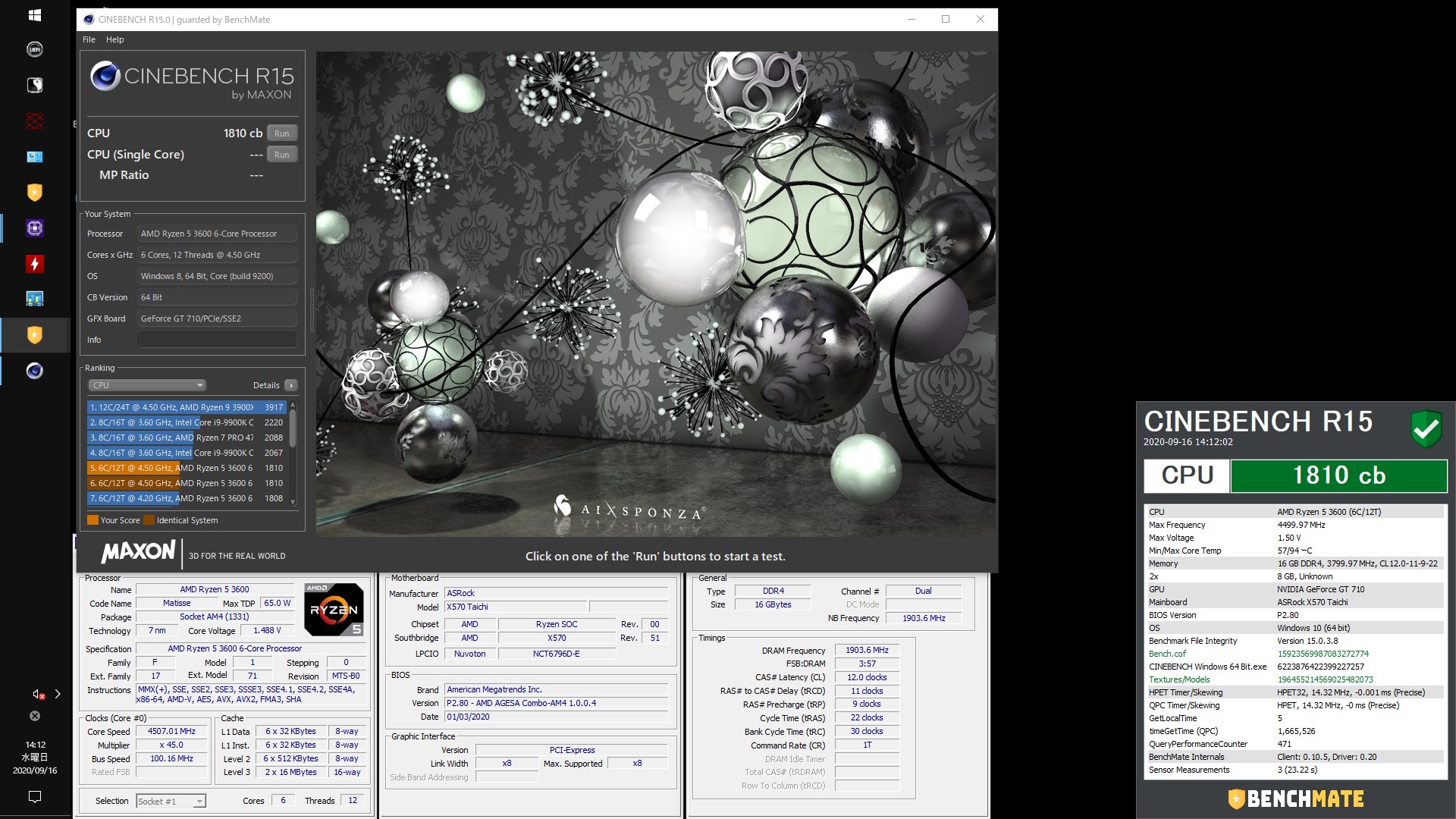Open the UEFI tool in taskbar

[35, 49]
